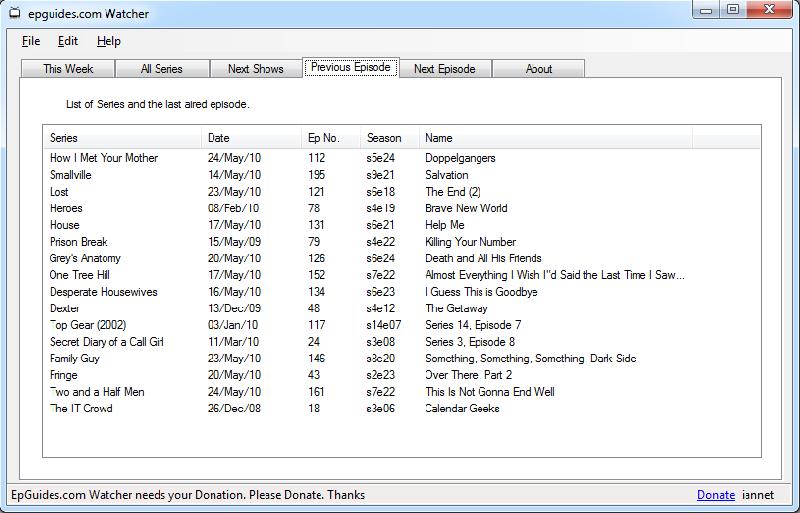800x513 pixels.
Task: Click episode name Salvation
Action: (x=446, y=175)
